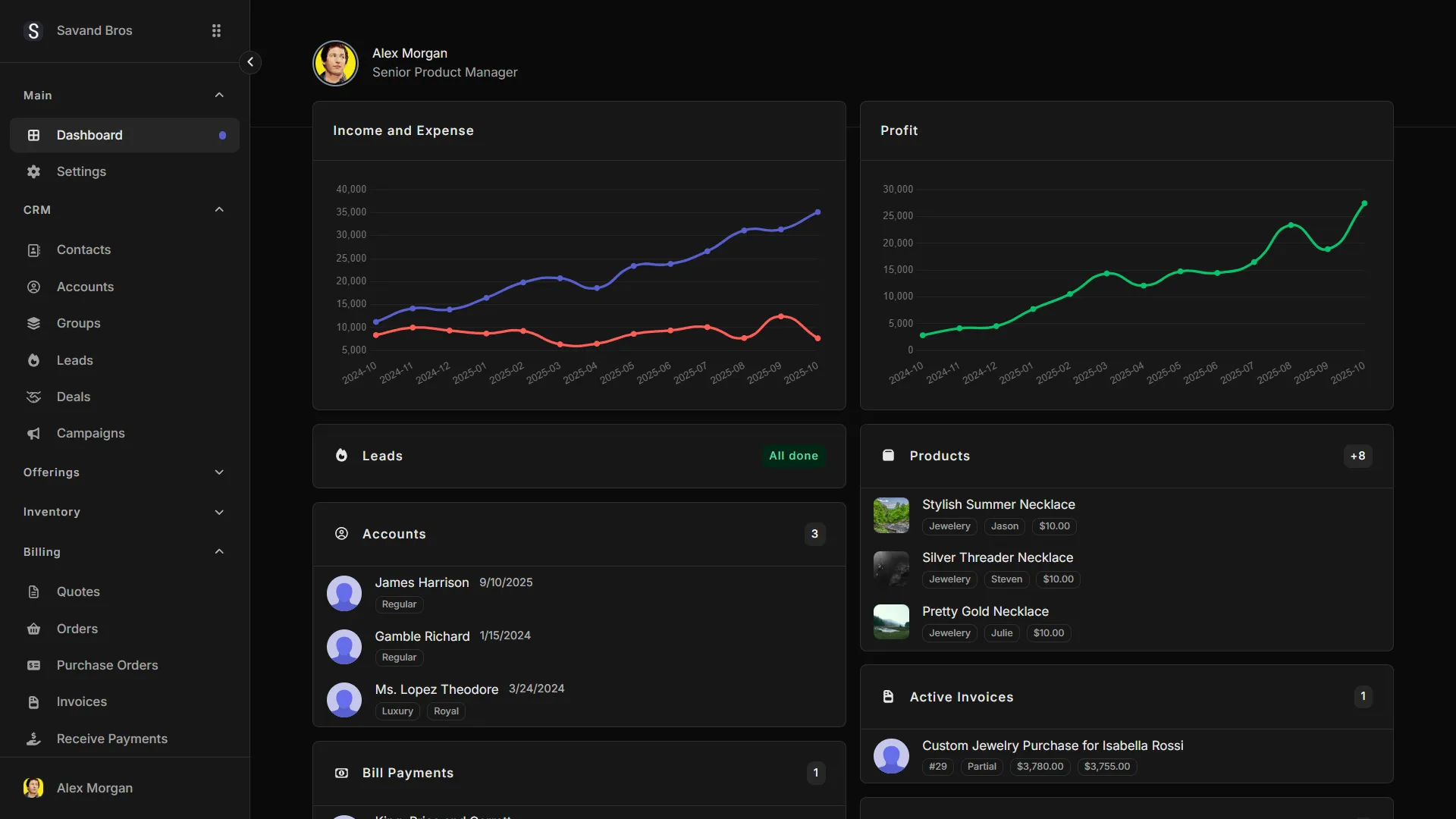Click the Partial status tag on the invoice

pyautogui.click(x=981, y=766)
